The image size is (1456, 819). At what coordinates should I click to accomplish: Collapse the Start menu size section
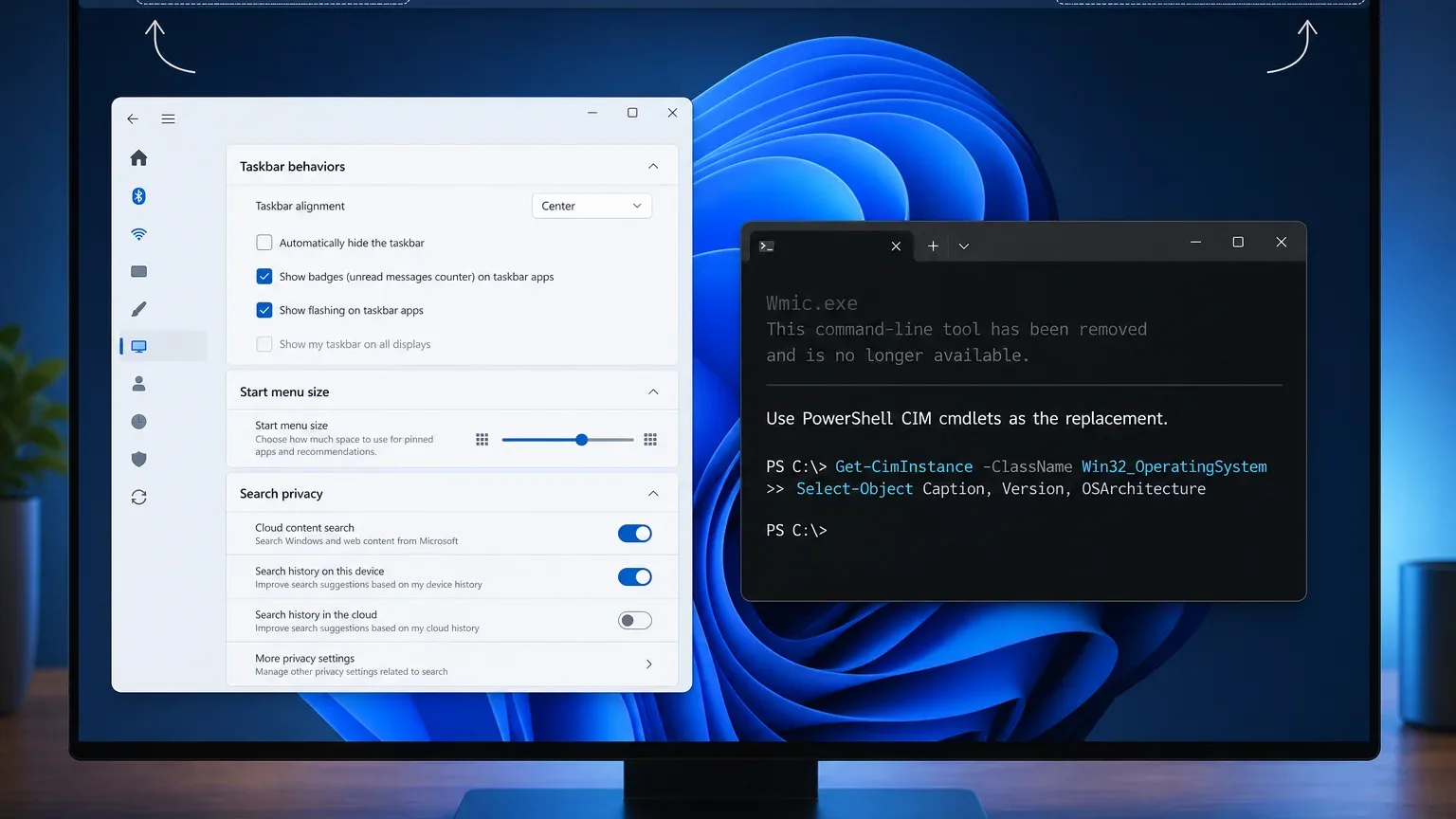point(653,392)
